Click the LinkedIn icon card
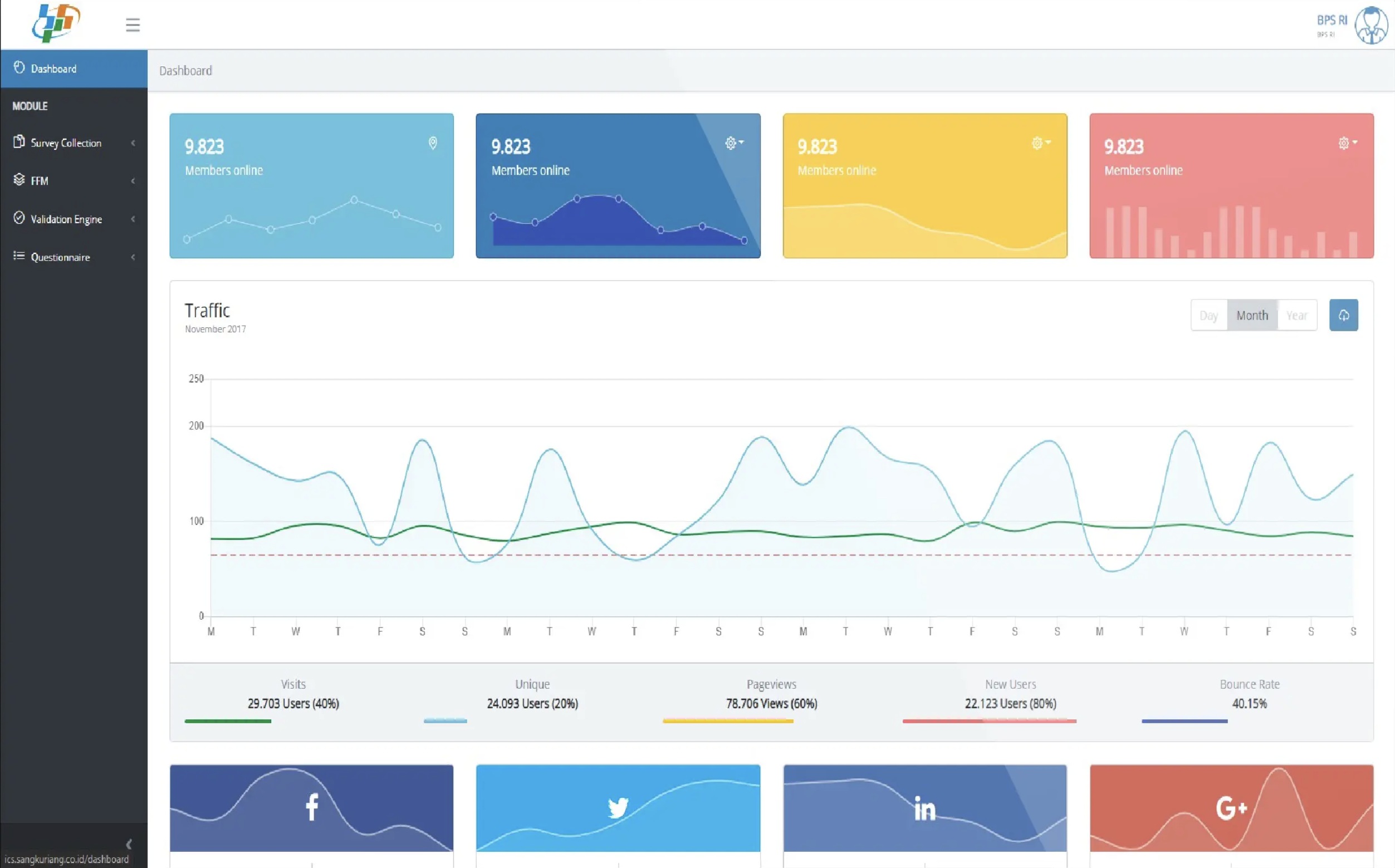1395x868 pixels. (925, 808)
